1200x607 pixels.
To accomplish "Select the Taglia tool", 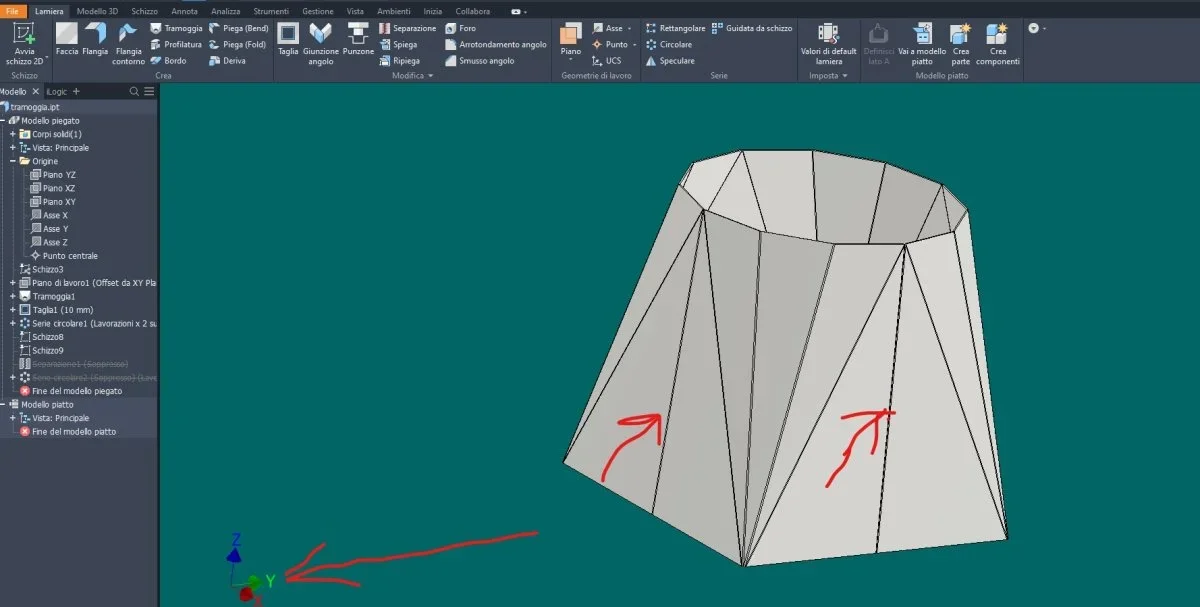I will (x=288, y=39).
